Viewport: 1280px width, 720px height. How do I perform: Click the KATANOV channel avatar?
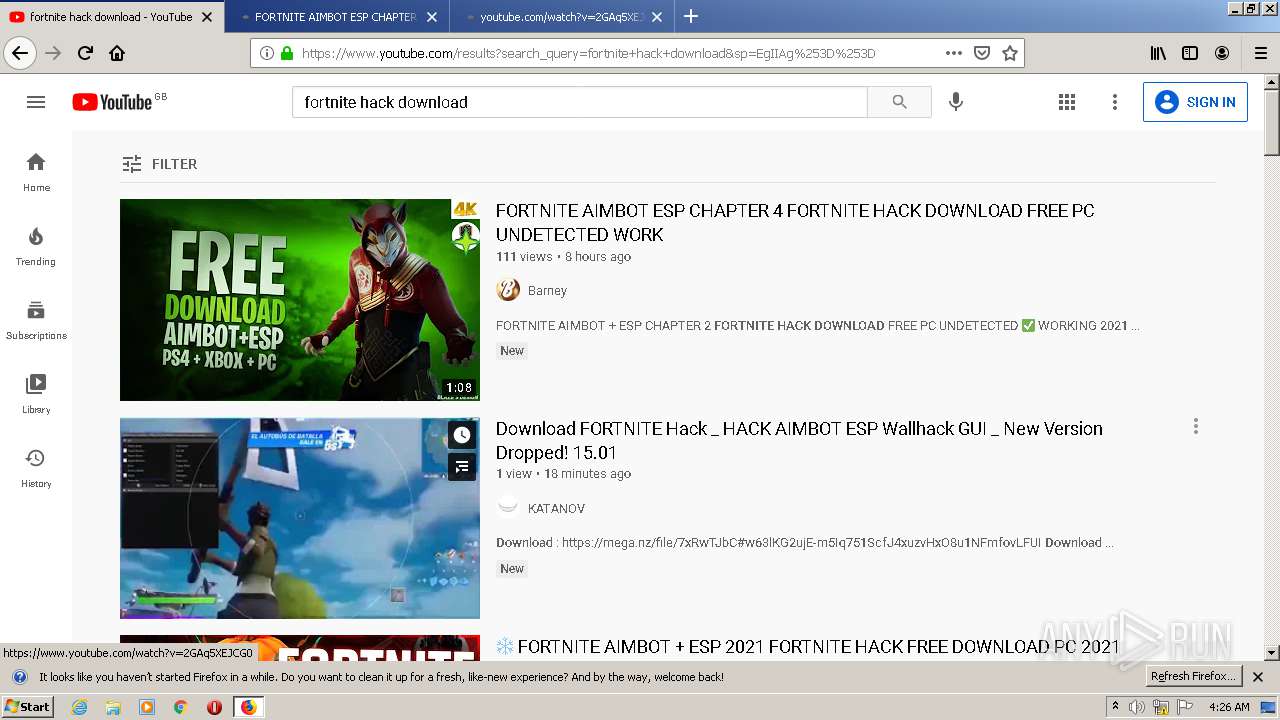[x=508, y=508]
